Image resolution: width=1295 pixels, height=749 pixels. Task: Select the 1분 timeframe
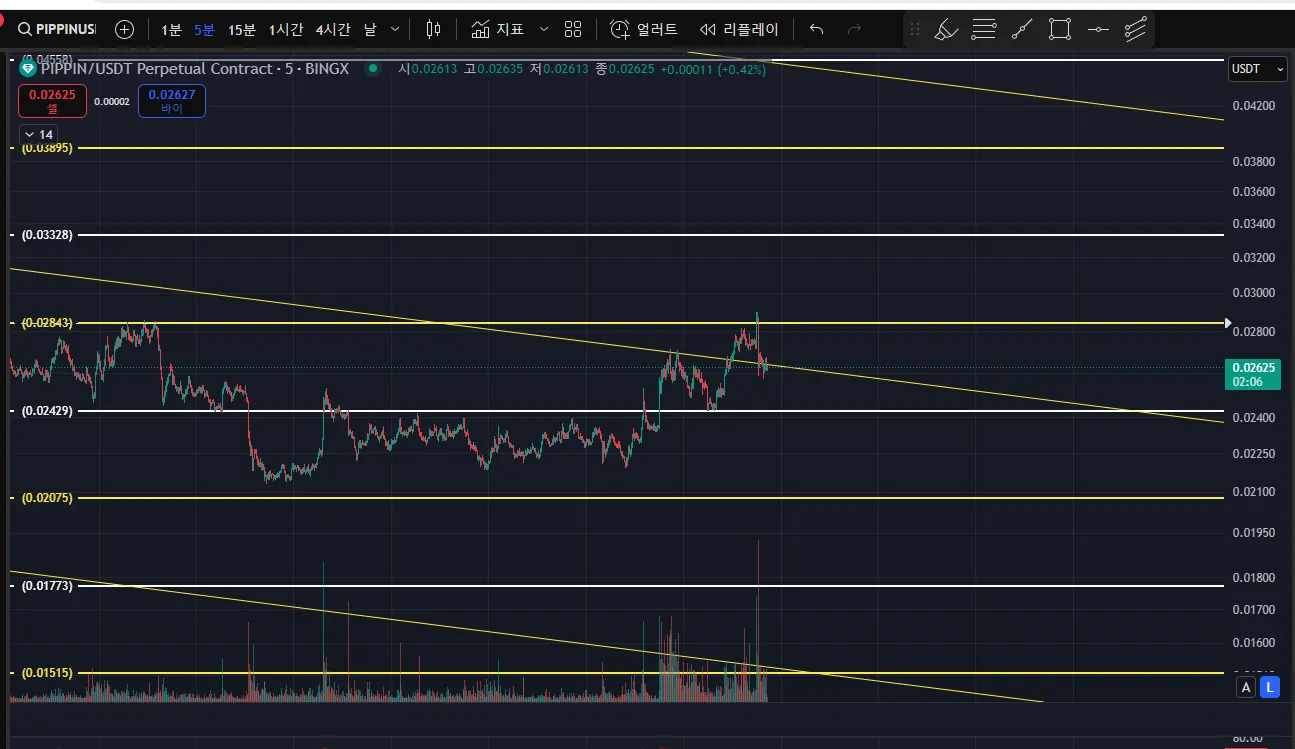click(x=172, y=30)
